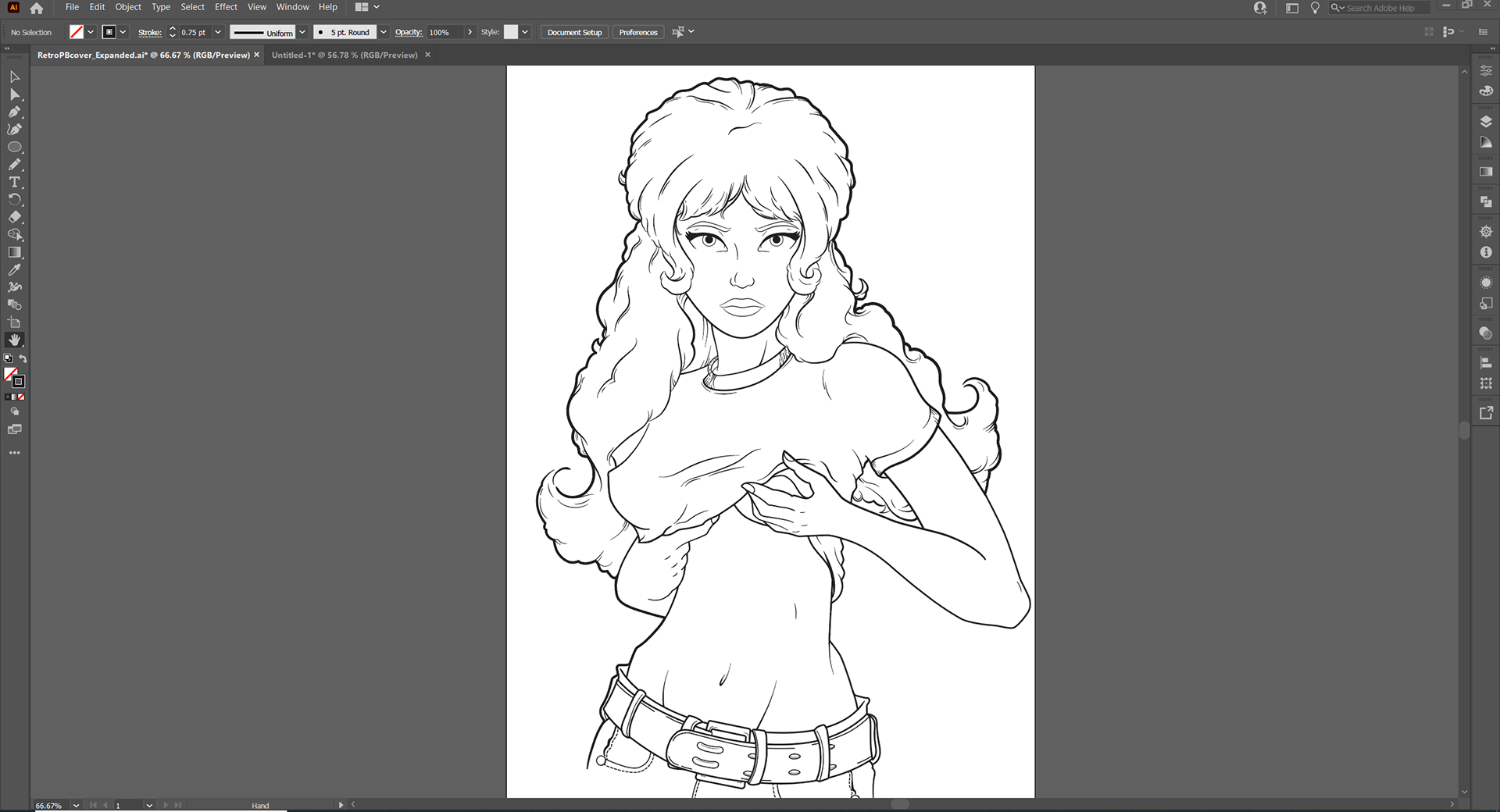Open the Navigator wheel panel
This screenshot has width=1500, height=812.
pos(1486,232)
